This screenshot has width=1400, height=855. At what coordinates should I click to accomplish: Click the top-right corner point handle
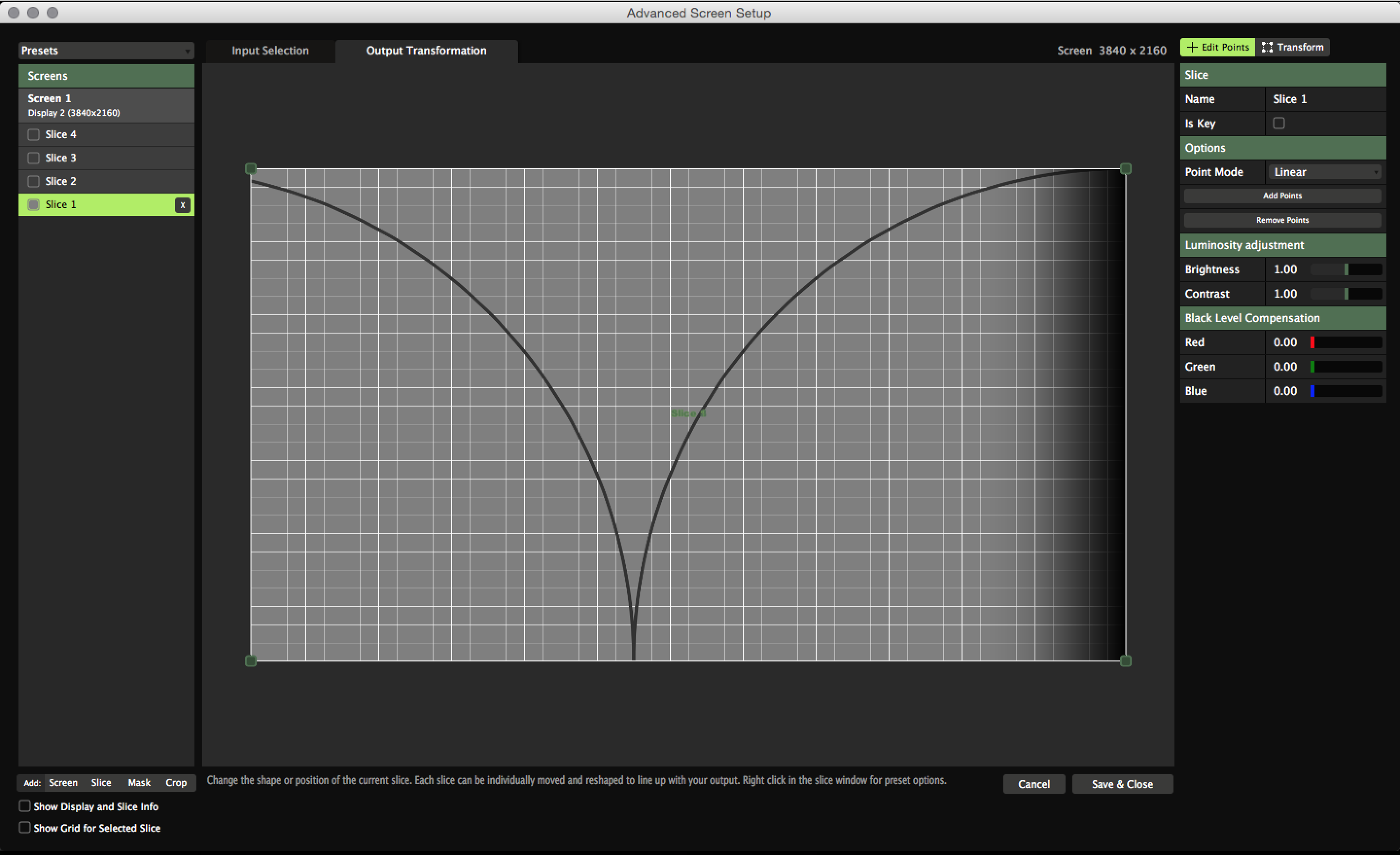click(1125, 169)
